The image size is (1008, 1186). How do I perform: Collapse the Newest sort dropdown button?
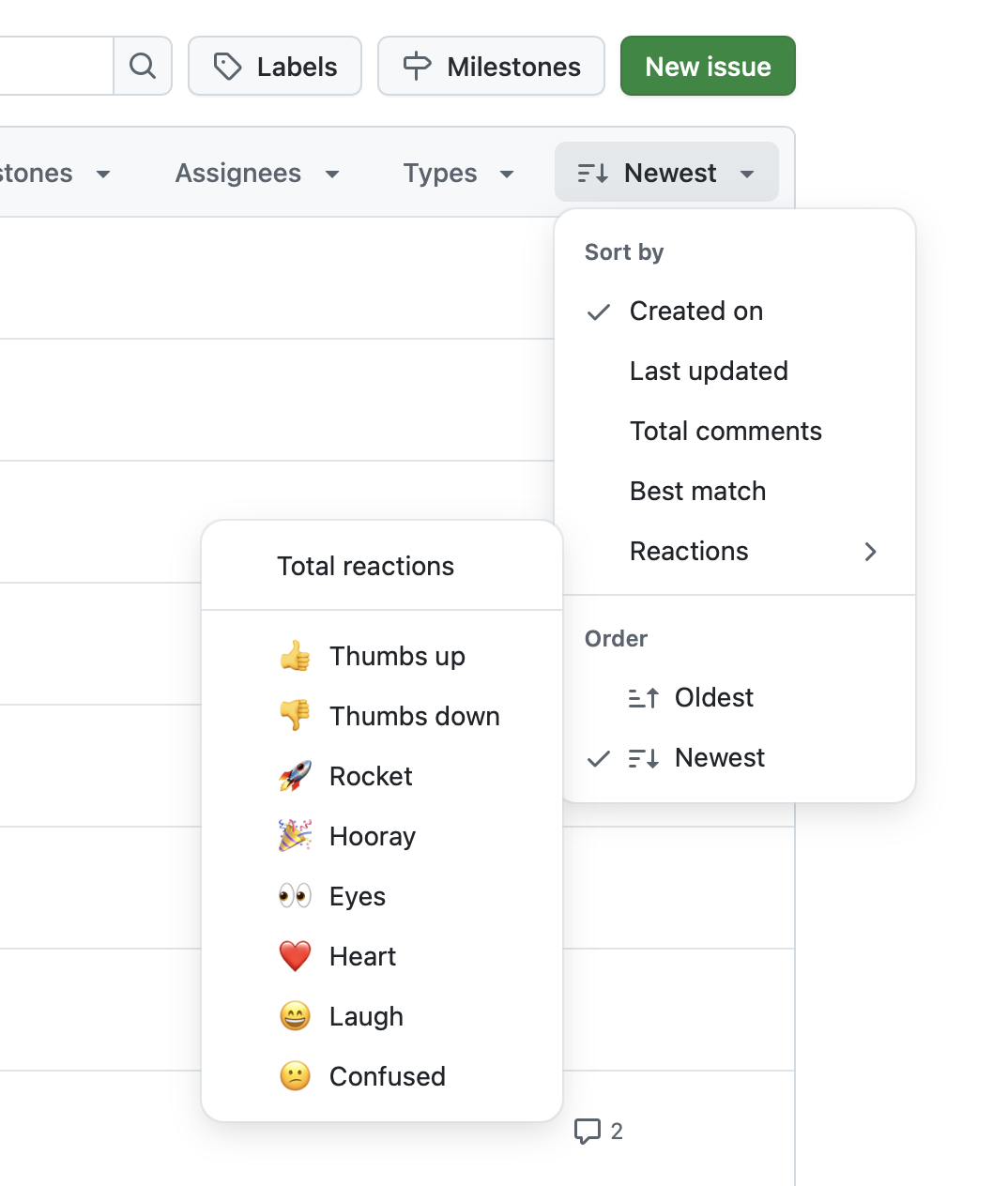666,173
